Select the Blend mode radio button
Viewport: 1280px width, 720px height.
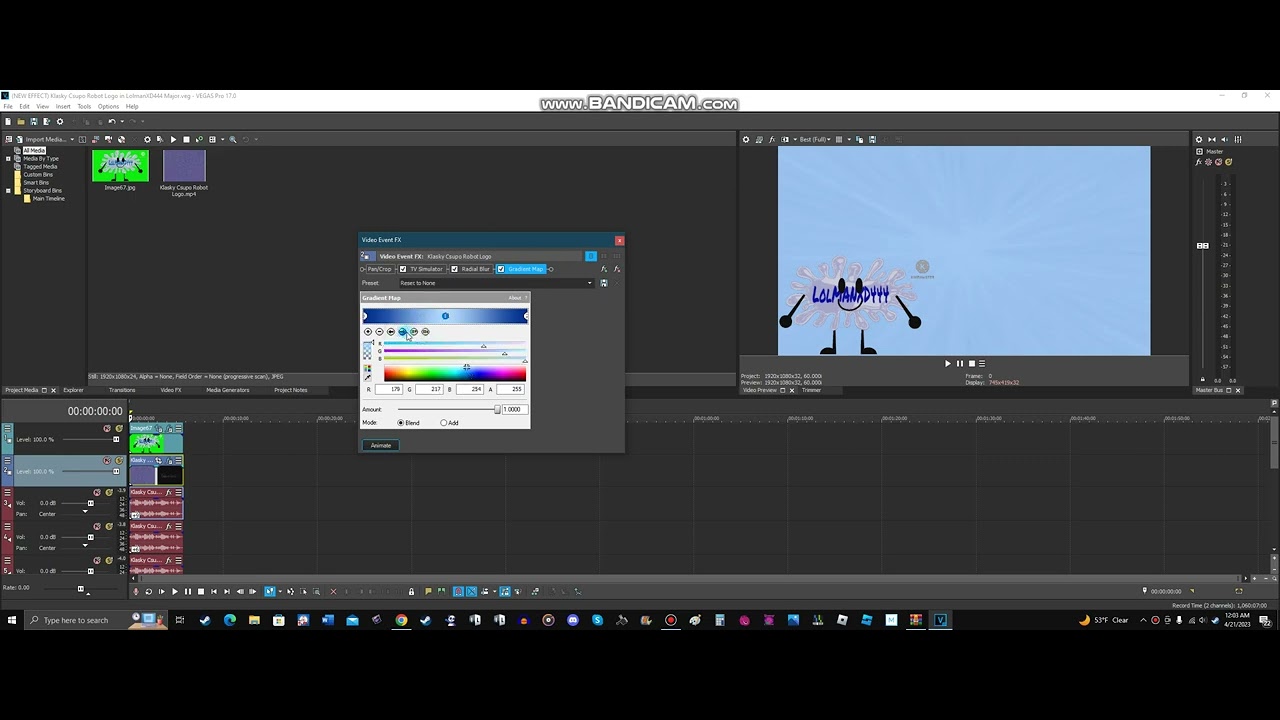tap(400, 423)
